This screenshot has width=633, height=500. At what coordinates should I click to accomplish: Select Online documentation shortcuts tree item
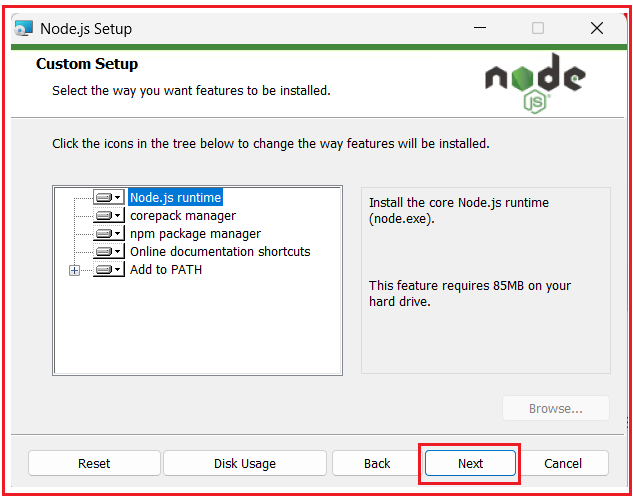coord(220,251)
